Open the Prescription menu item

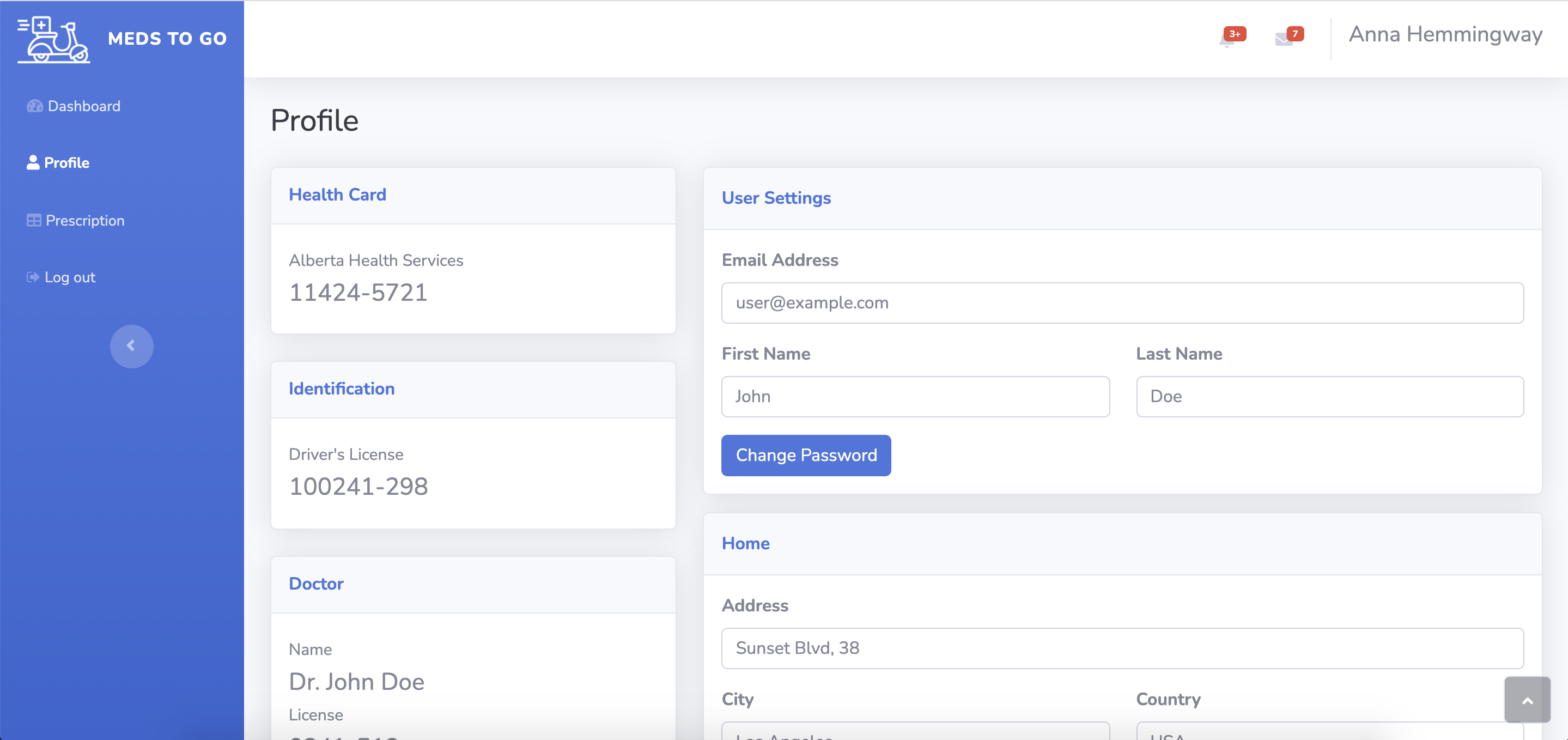pos(85,221)
